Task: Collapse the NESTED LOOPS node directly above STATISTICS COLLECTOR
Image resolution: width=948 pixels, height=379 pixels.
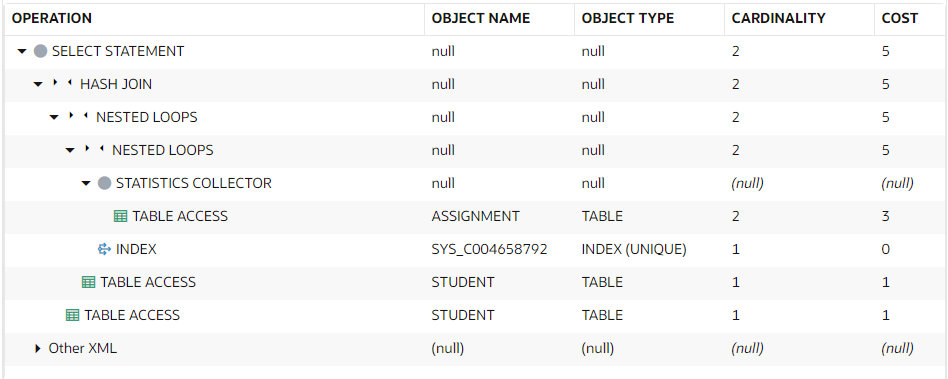Action: click(x=70, y=150)
